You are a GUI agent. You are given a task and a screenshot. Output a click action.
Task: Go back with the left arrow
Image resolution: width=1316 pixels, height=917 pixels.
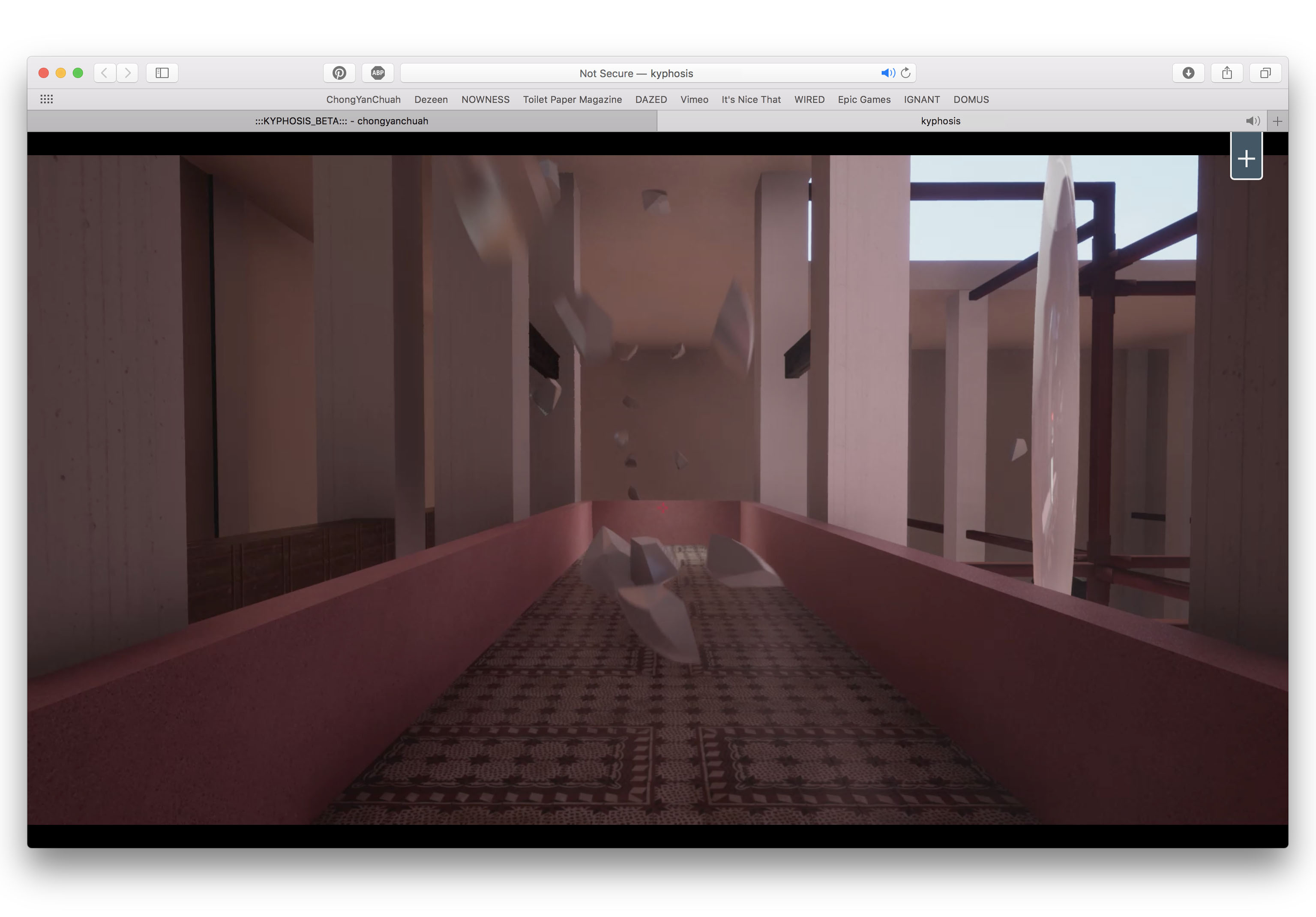(105, 73)
